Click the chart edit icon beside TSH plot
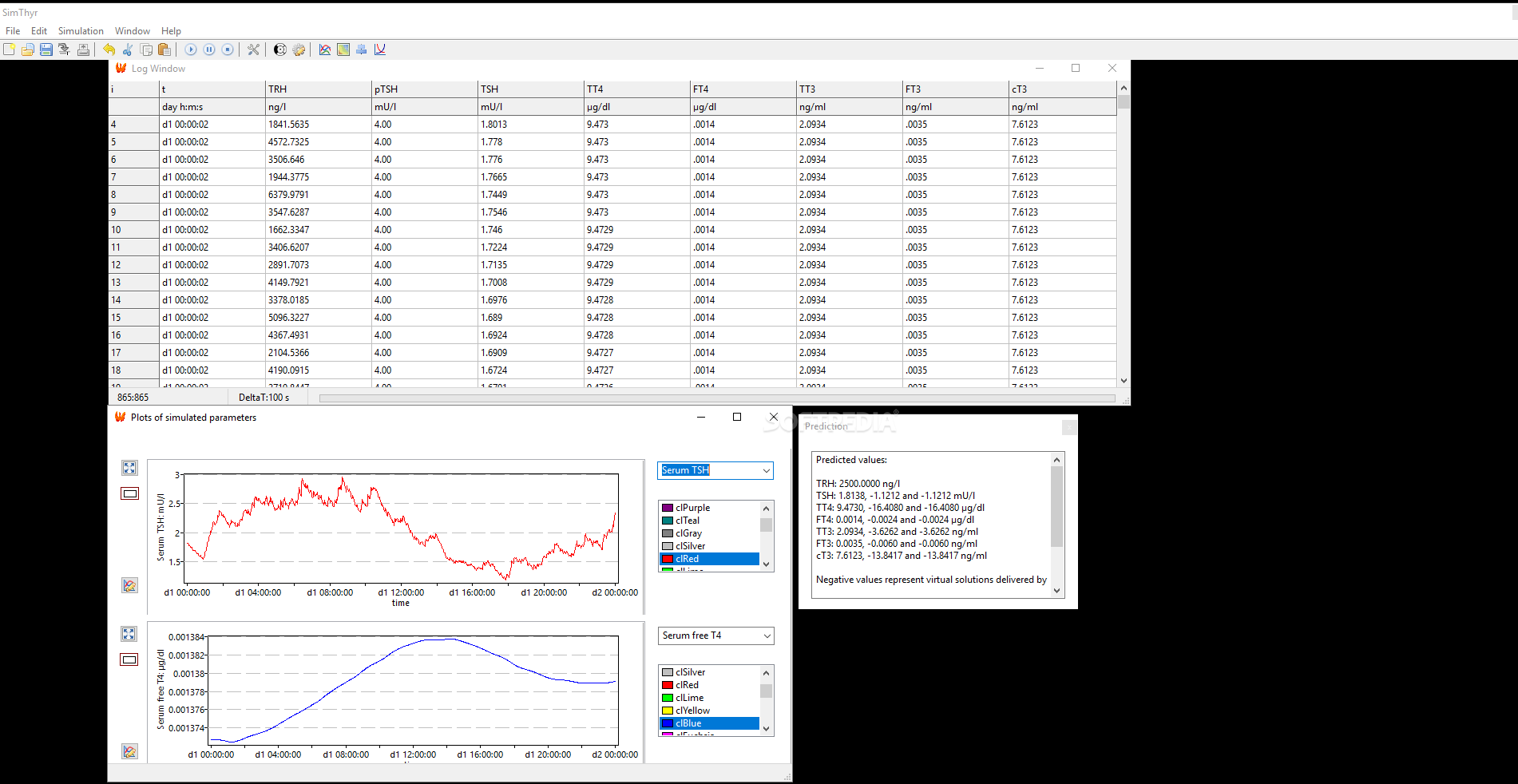 coord(129,585)
